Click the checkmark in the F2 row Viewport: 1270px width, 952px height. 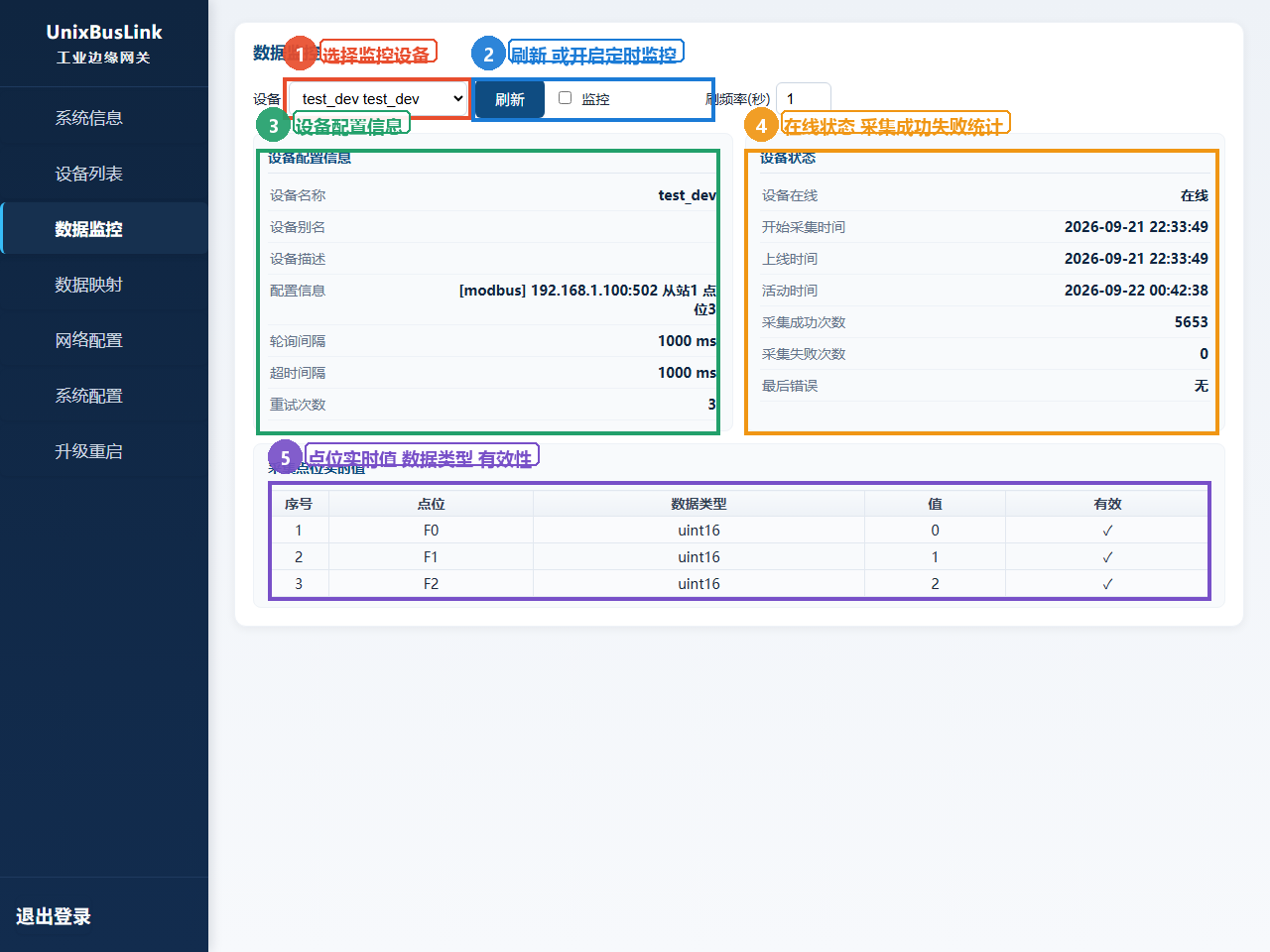(x=1107, y=584)
